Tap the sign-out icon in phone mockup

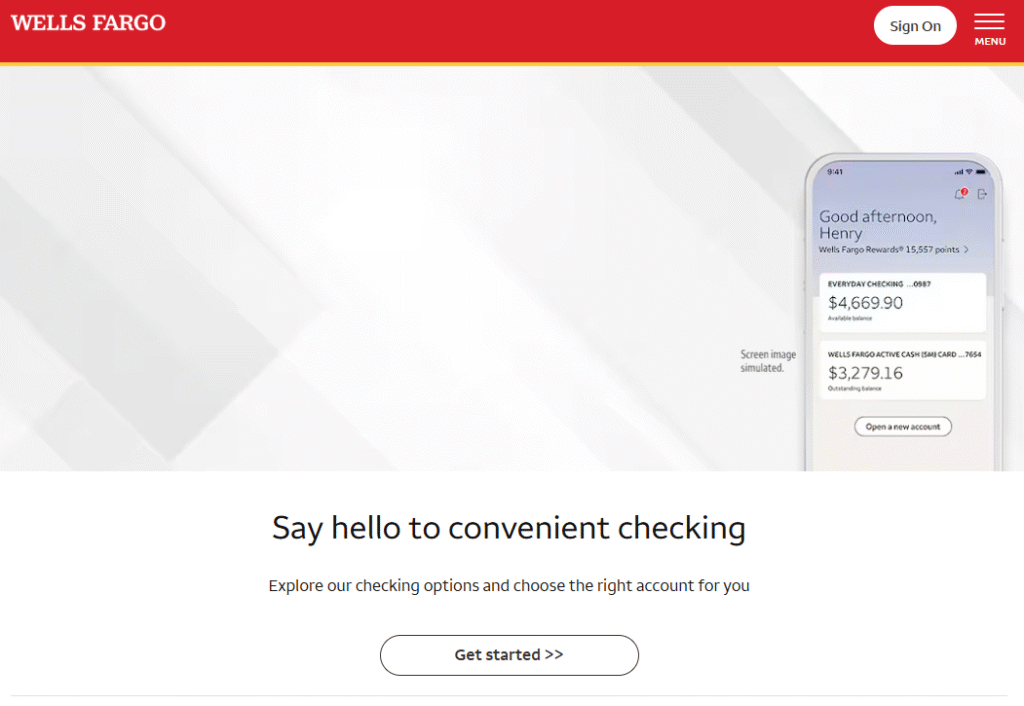click(982, 194)
